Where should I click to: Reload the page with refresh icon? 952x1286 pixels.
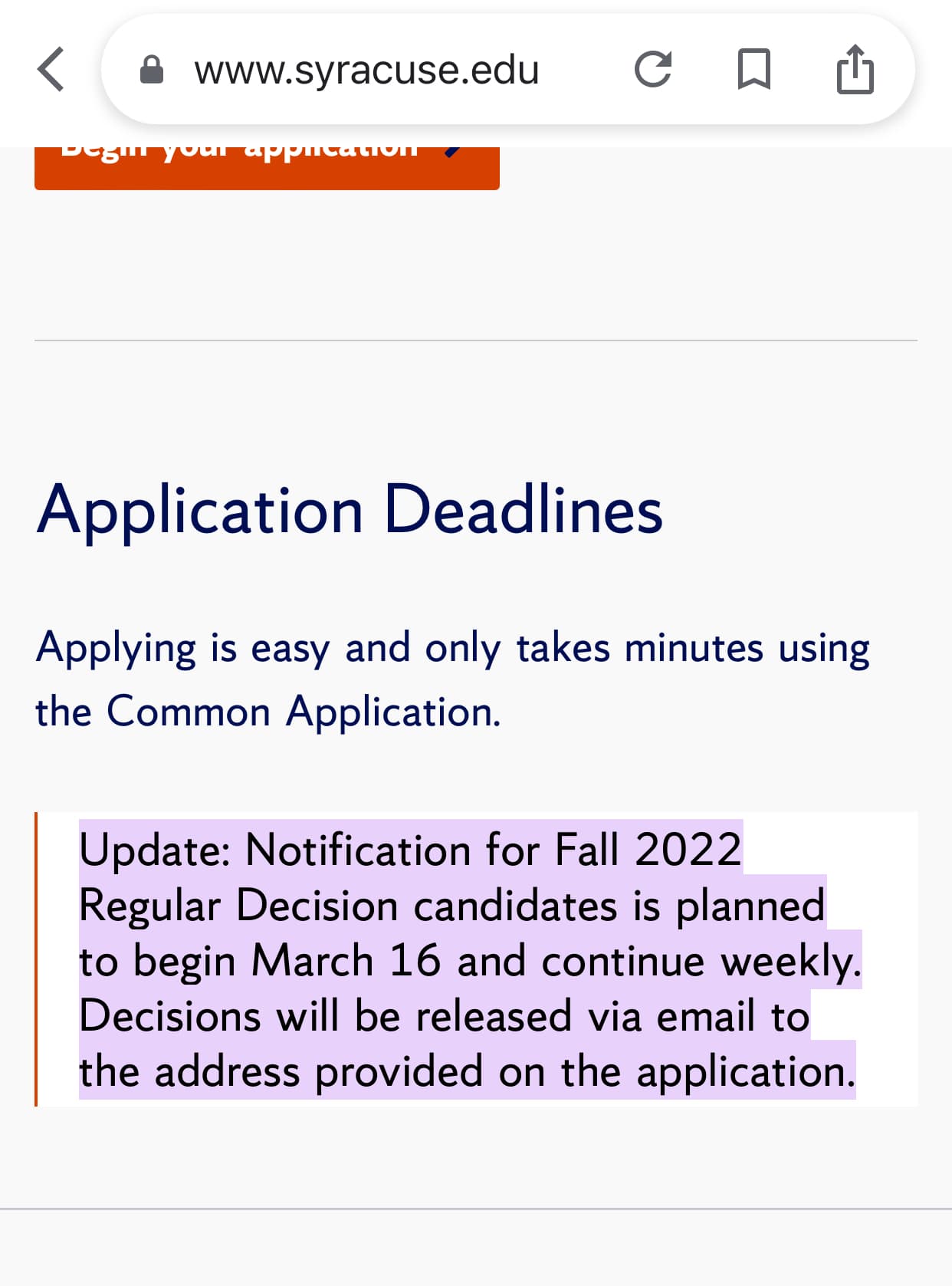pos(653,70)
